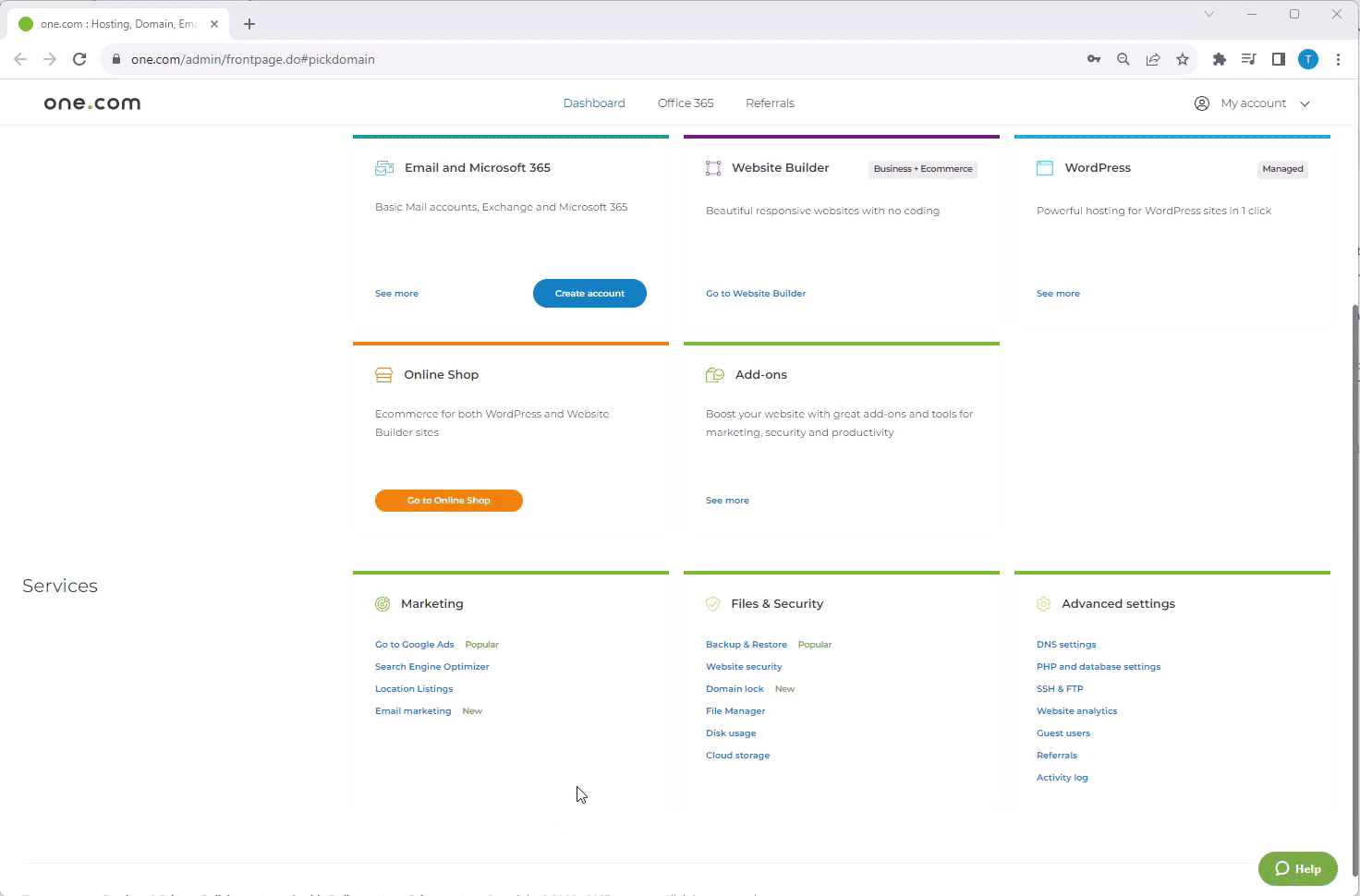Switch to the Office 365 tab

point(685,103)
